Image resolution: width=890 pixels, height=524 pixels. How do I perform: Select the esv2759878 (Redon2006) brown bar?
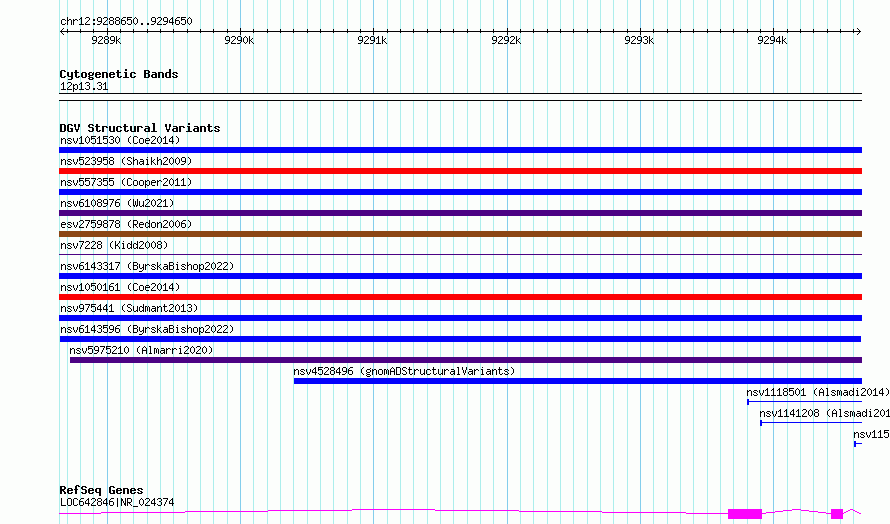pos(460,234)
